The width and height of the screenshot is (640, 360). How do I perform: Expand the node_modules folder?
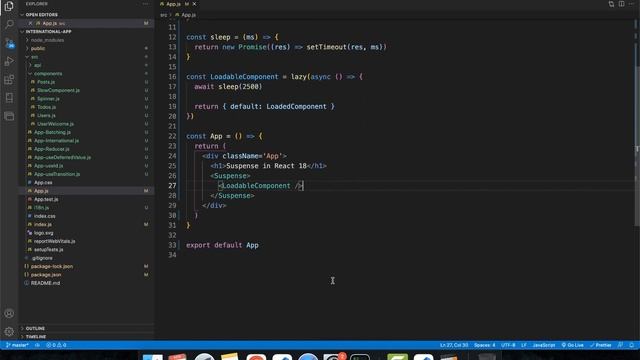pos(47,40)
